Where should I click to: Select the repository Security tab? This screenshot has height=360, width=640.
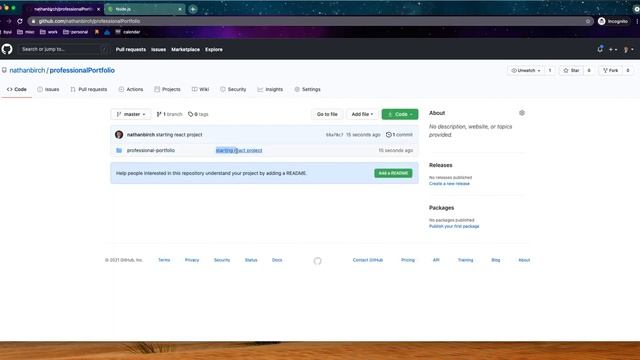coord(233,89)
